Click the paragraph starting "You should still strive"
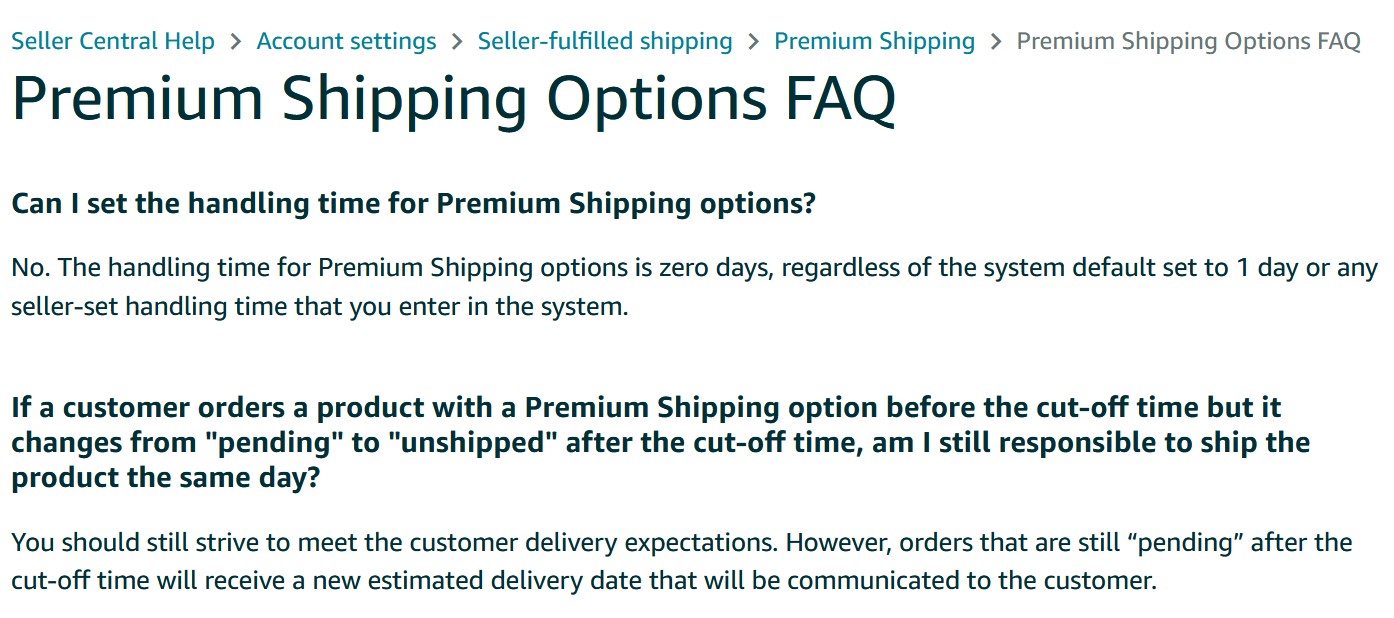The width and height of the screenshot is (1394, 618). tap(681, 561)
